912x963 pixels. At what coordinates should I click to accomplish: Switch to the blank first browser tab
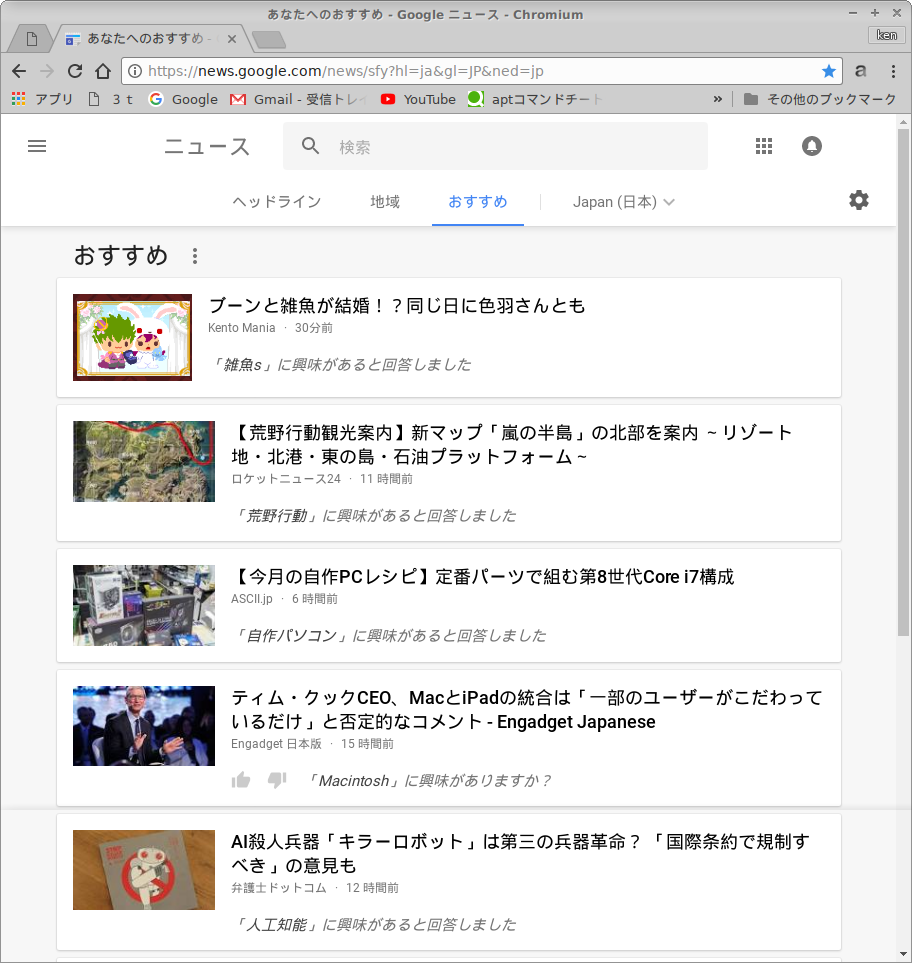coord(32,39)
